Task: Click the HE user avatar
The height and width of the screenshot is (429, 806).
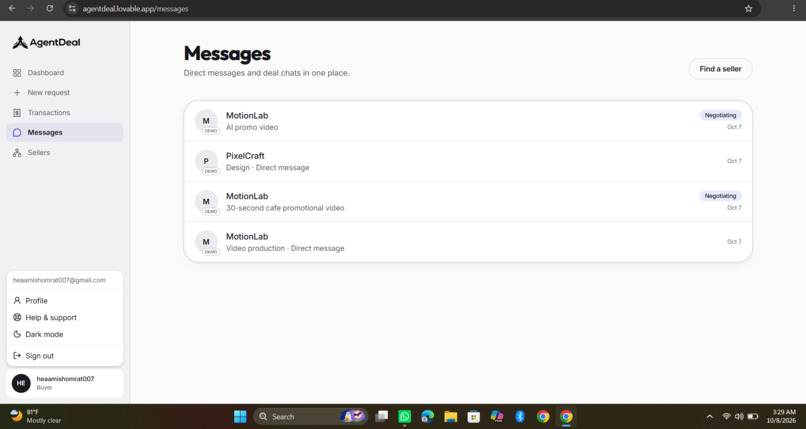Action: pos(21,383)
